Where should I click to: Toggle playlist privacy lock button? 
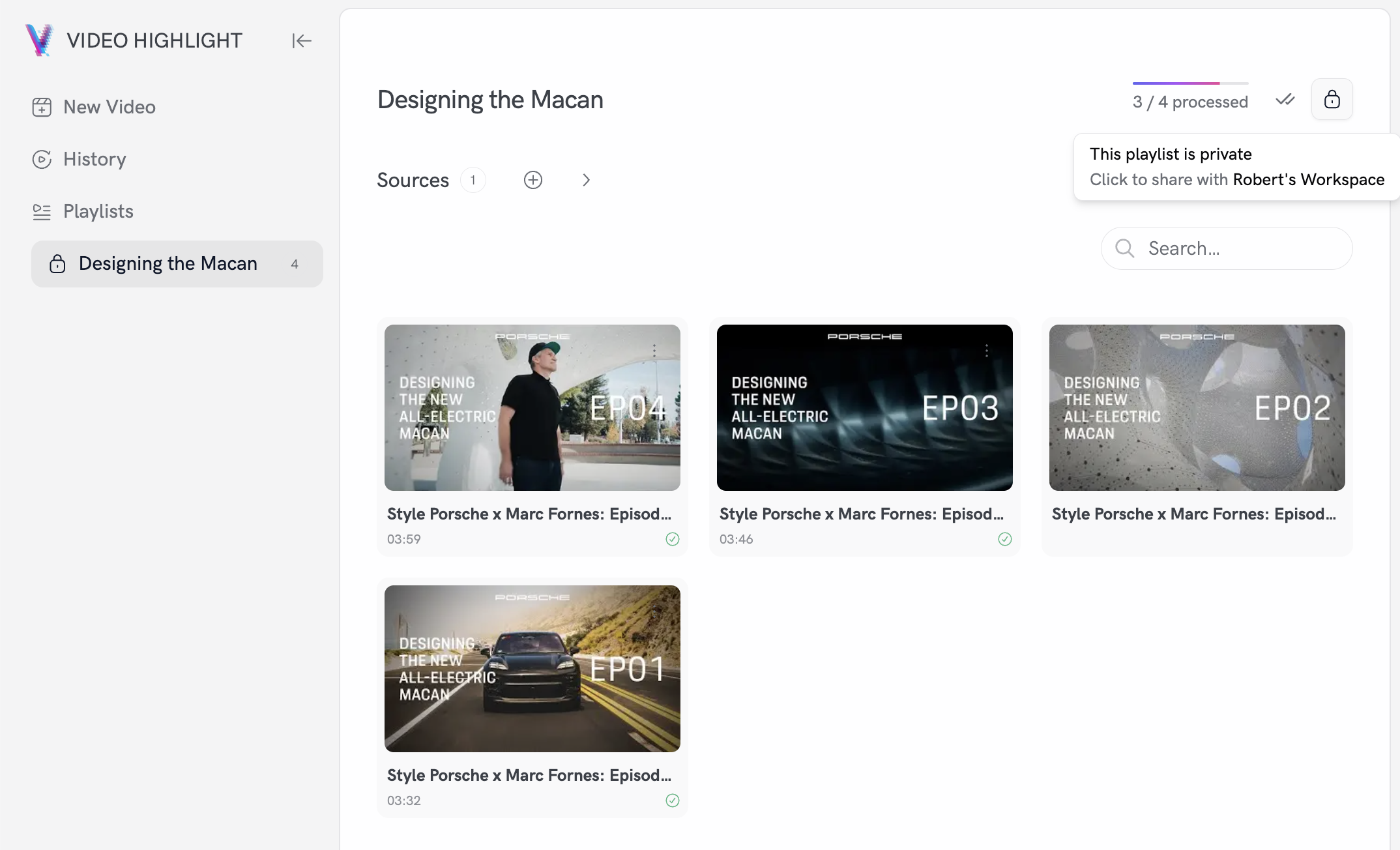click(x=1332, y=99)
